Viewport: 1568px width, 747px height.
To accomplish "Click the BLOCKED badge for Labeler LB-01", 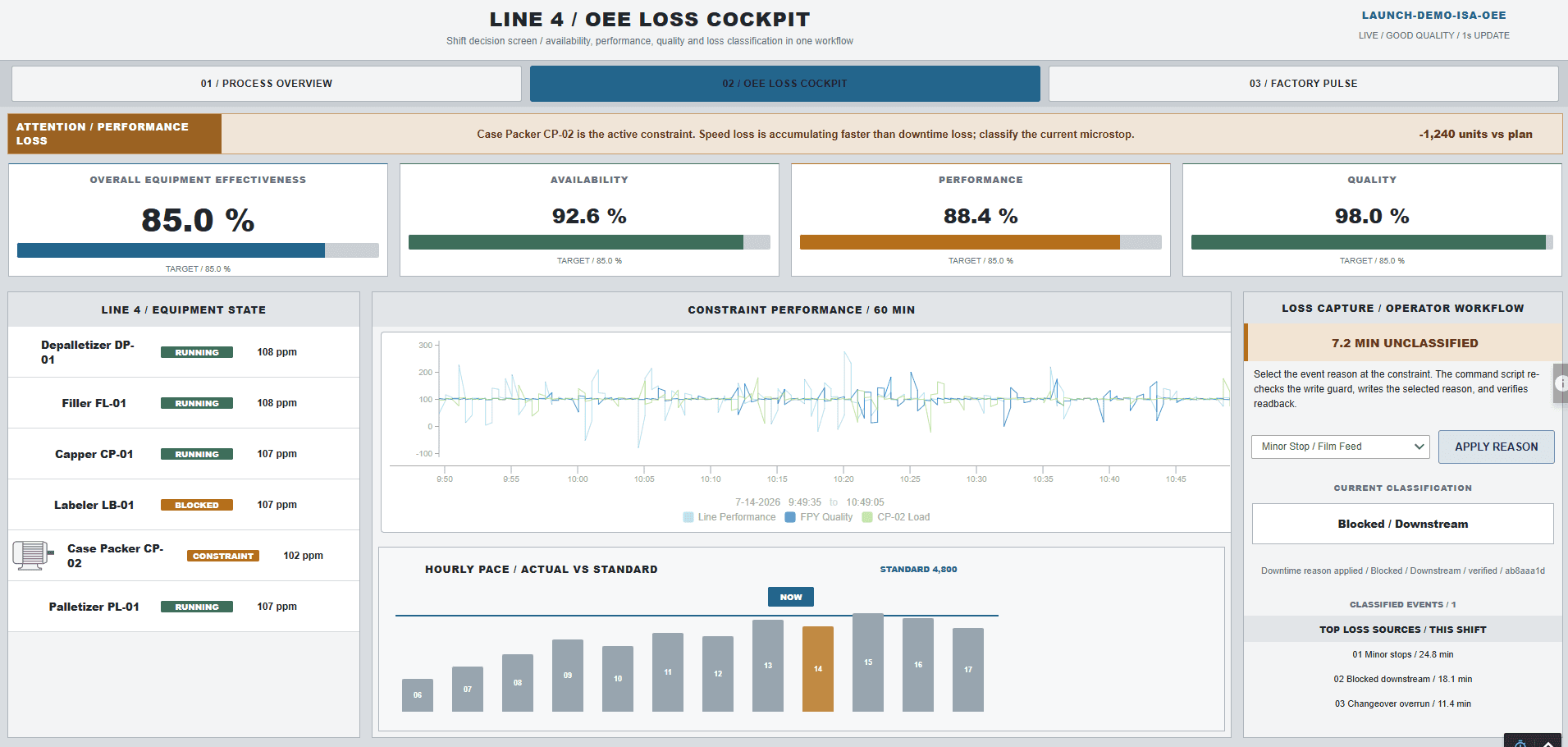I will click(x=197, y=505).
